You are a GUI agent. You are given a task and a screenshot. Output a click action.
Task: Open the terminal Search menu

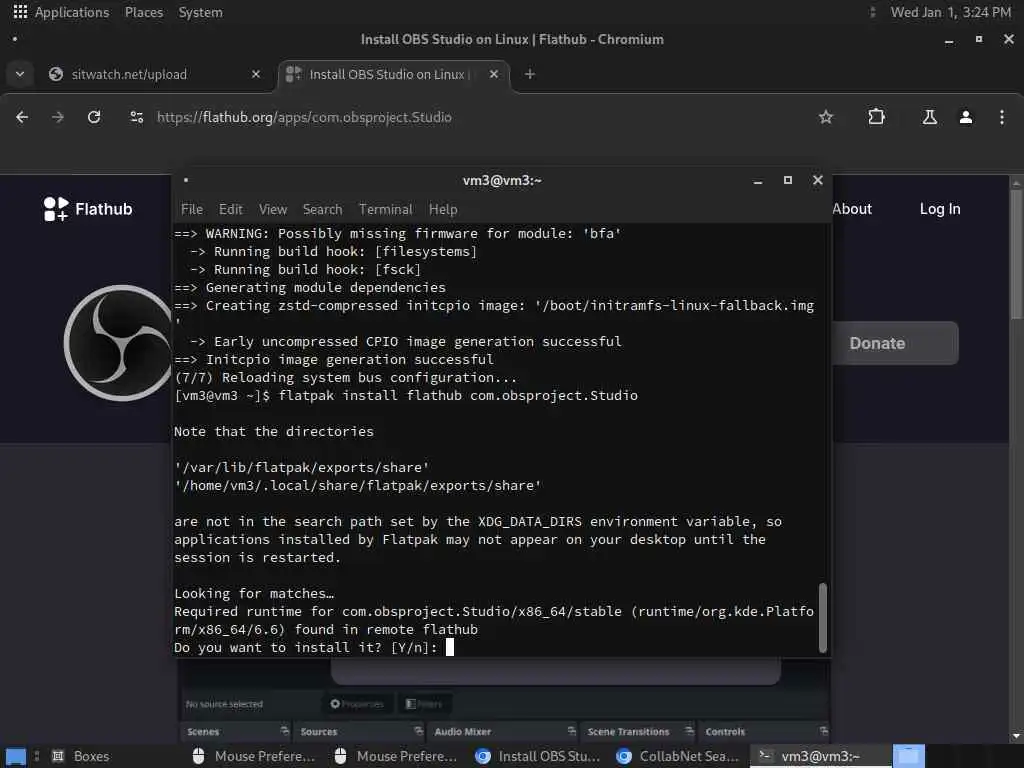pyautogui.click(x=322, y=210)
